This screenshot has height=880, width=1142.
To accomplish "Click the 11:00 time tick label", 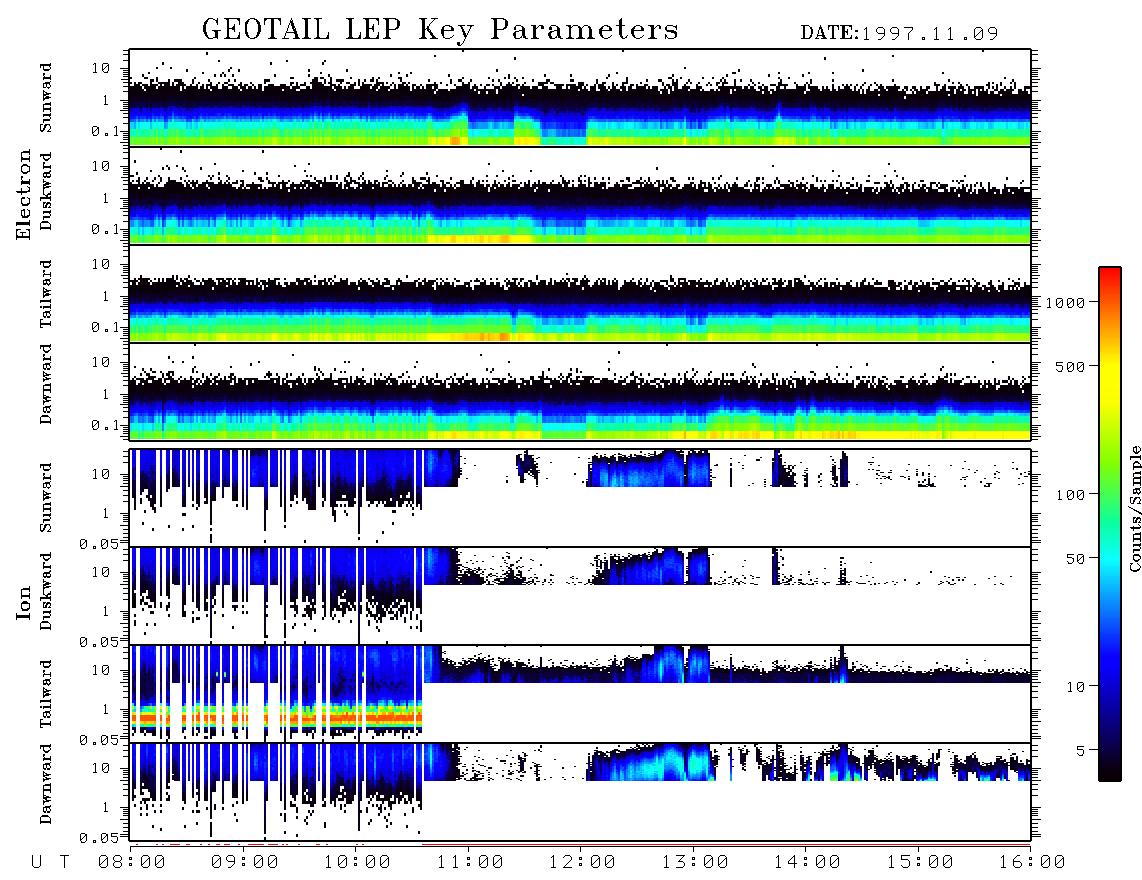I will 470,863.
